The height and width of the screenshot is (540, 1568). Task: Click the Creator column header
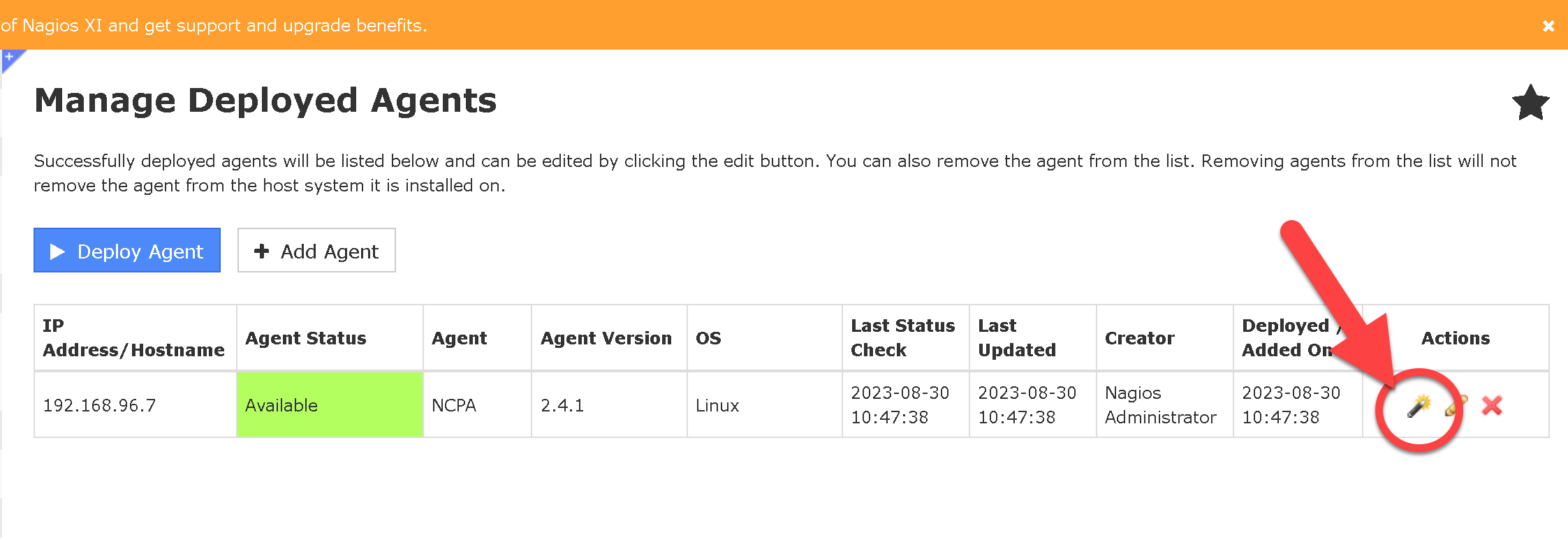coord(1139,338)
